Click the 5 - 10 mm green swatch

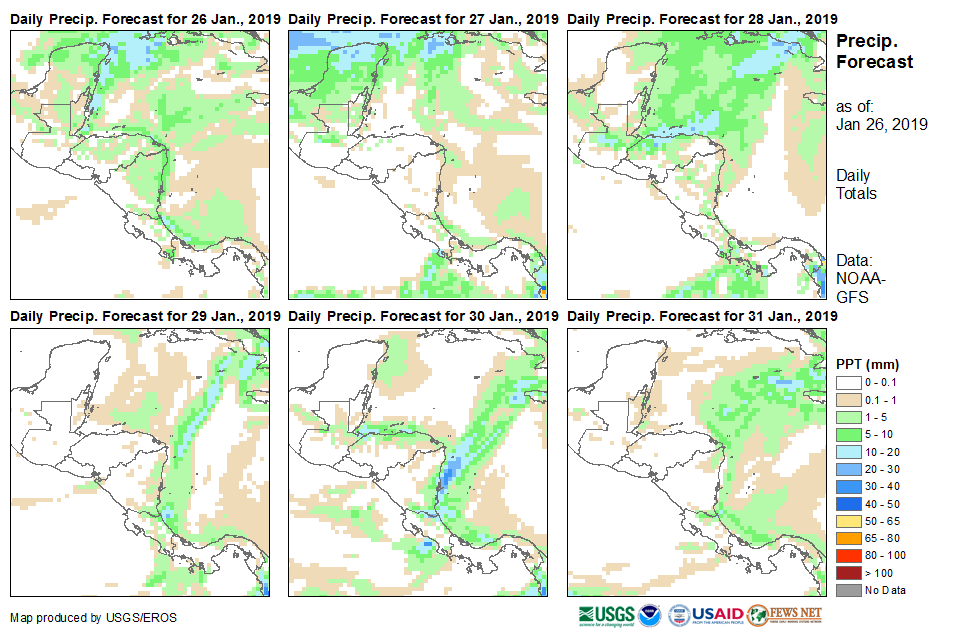point(848,435)
